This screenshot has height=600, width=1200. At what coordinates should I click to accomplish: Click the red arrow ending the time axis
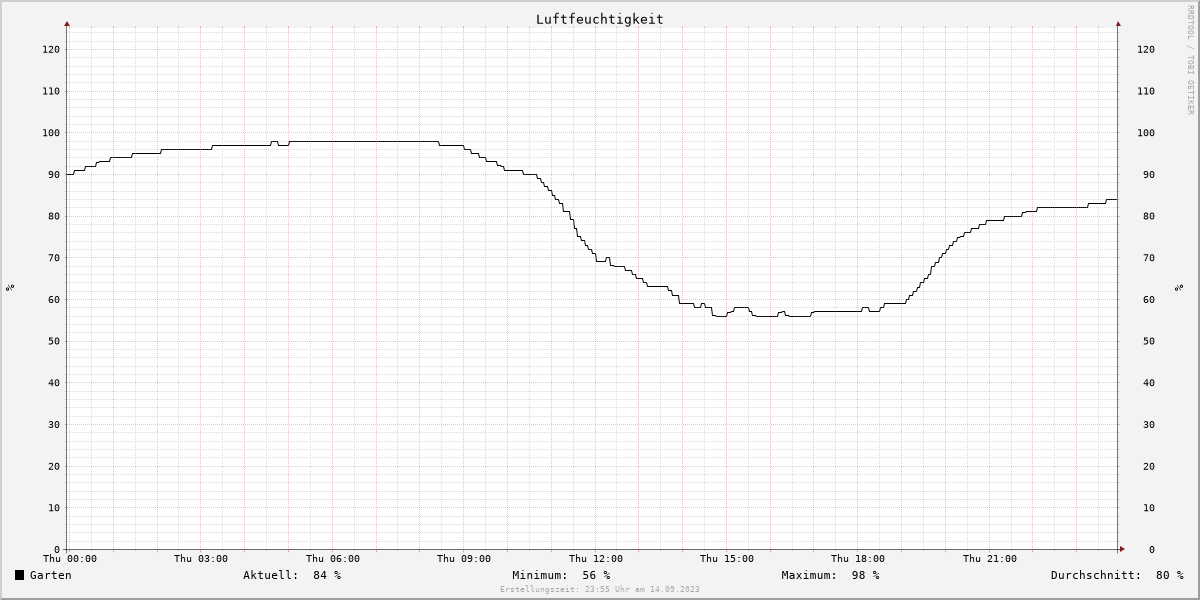[x=1121, y=549]
